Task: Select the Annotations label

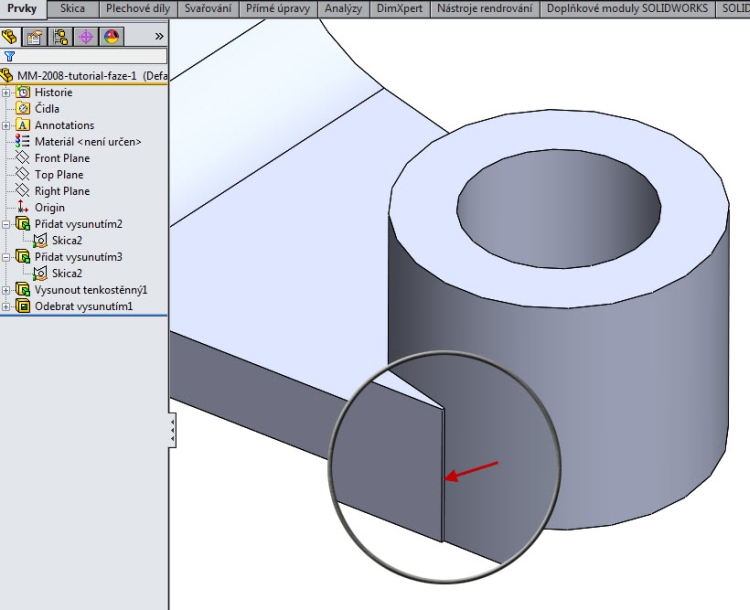Action: pyautogui.click(x=65, y=125)
